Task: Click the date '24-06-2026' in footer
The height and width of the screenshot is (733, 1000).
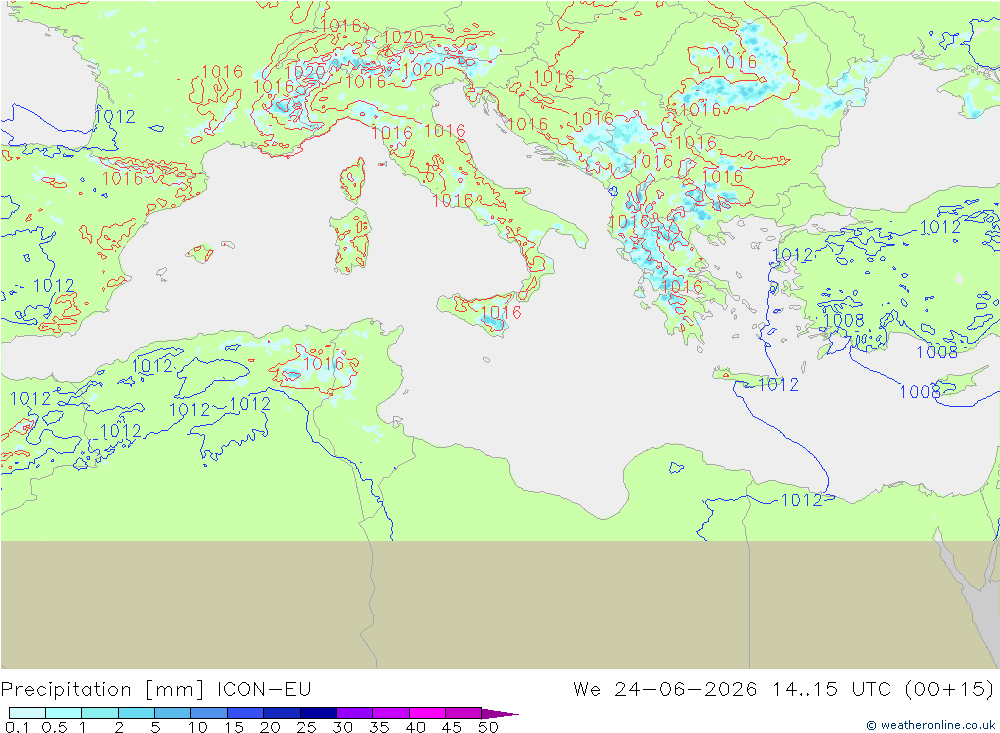Action: click(x=686, y=689)
